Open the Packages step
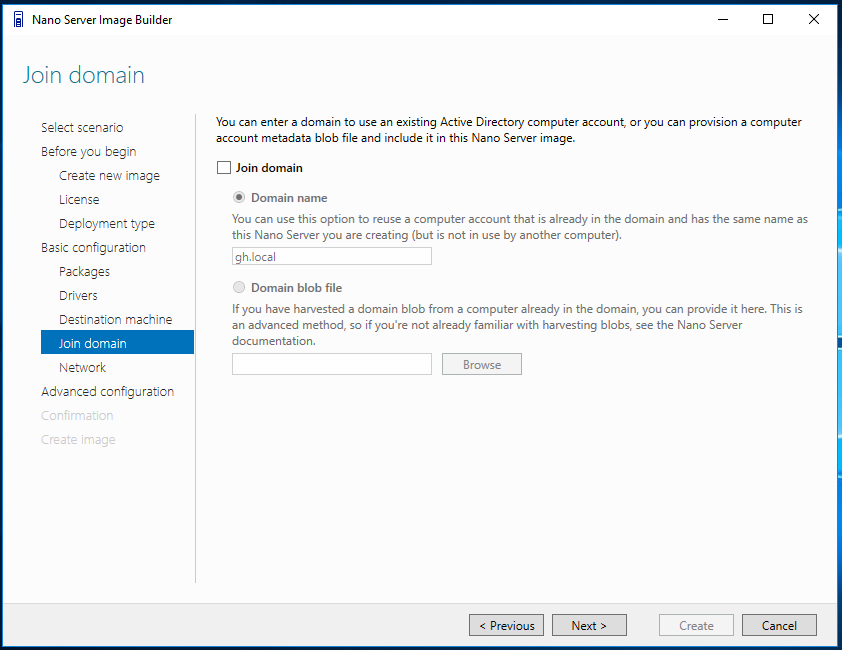This screenshot has height=650, width=842. click(x=84, y=272)
